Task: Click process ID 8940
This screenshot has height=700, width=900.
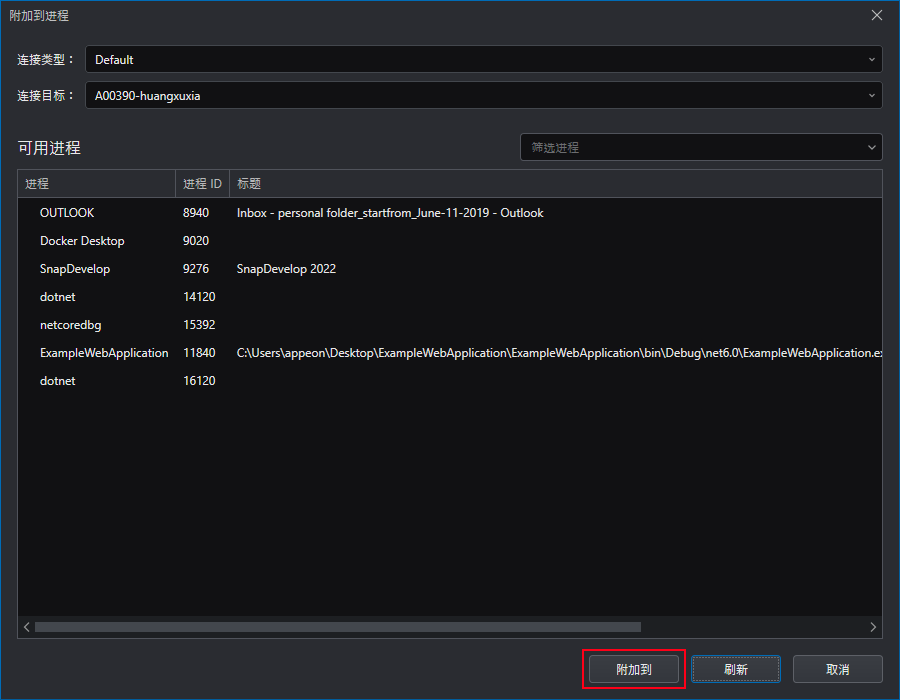Action: pyautogui.click(x=196, y=213)
